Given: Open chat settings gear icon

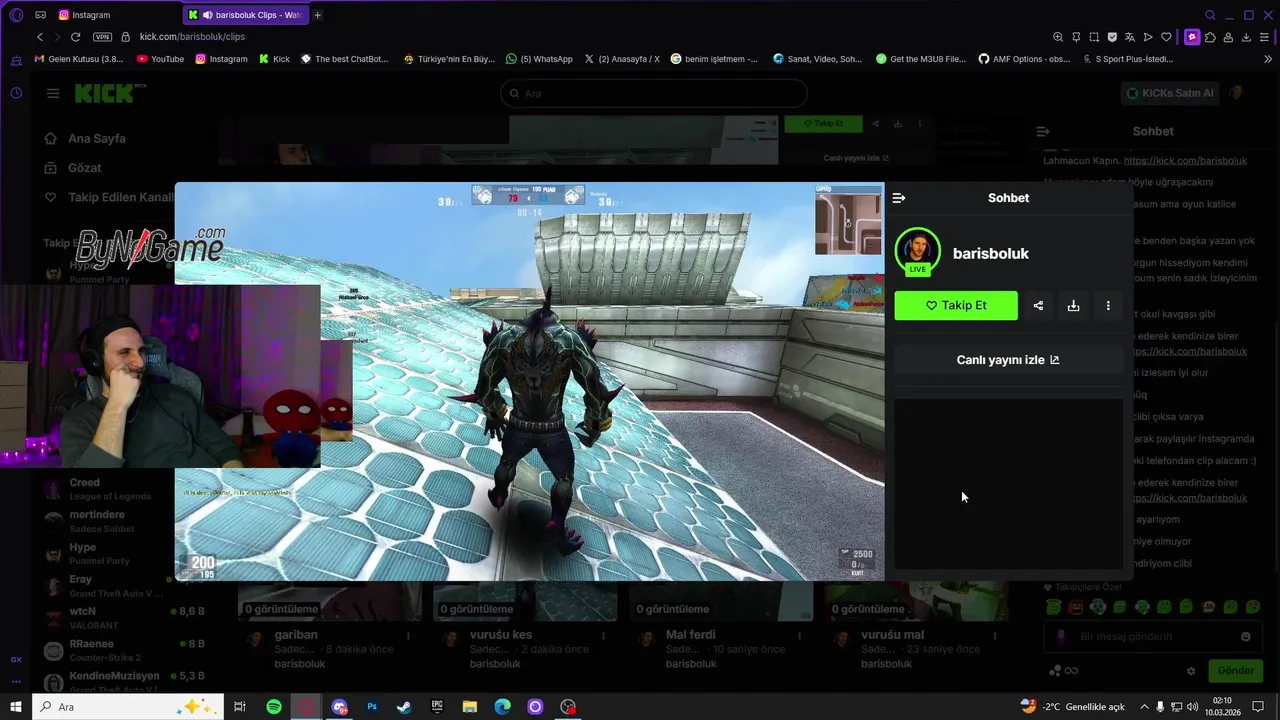Looking at the screenshot, I should pos(1191,671).
